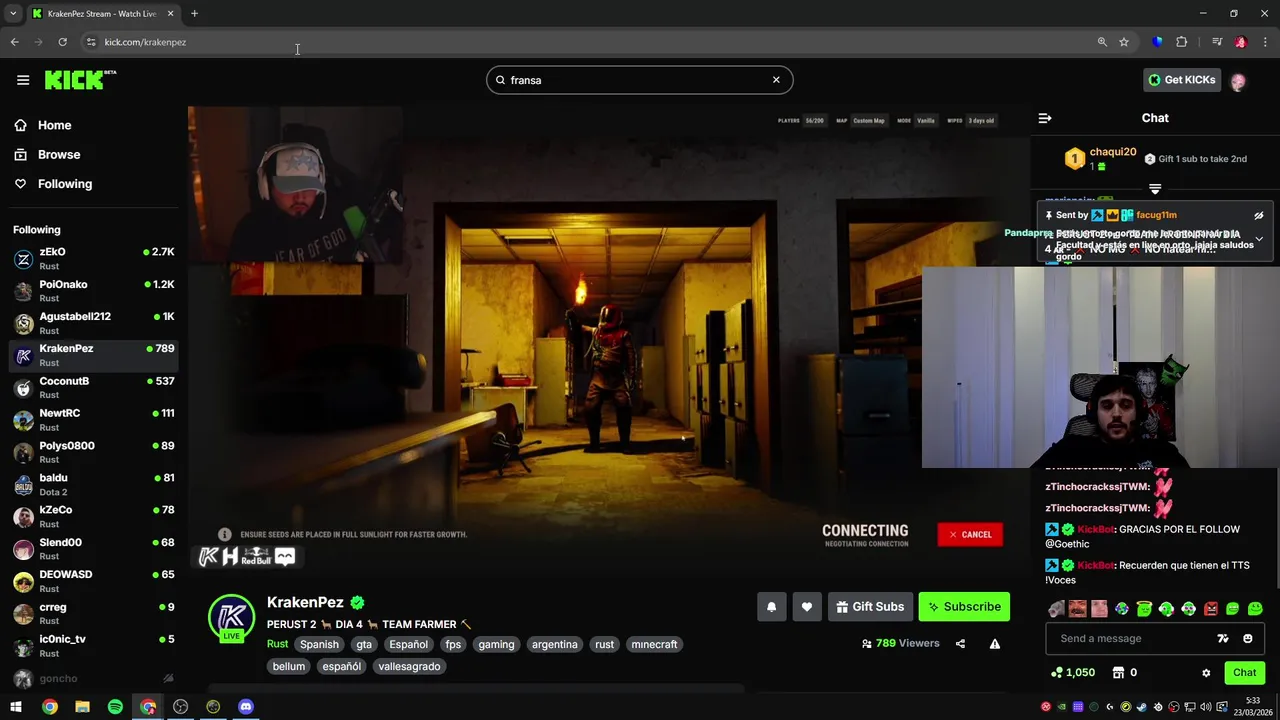The height and width of the screenshot is (720, 1280).
Task: Open the channel points 1,050 balance
Action: tap(1072, 673)
